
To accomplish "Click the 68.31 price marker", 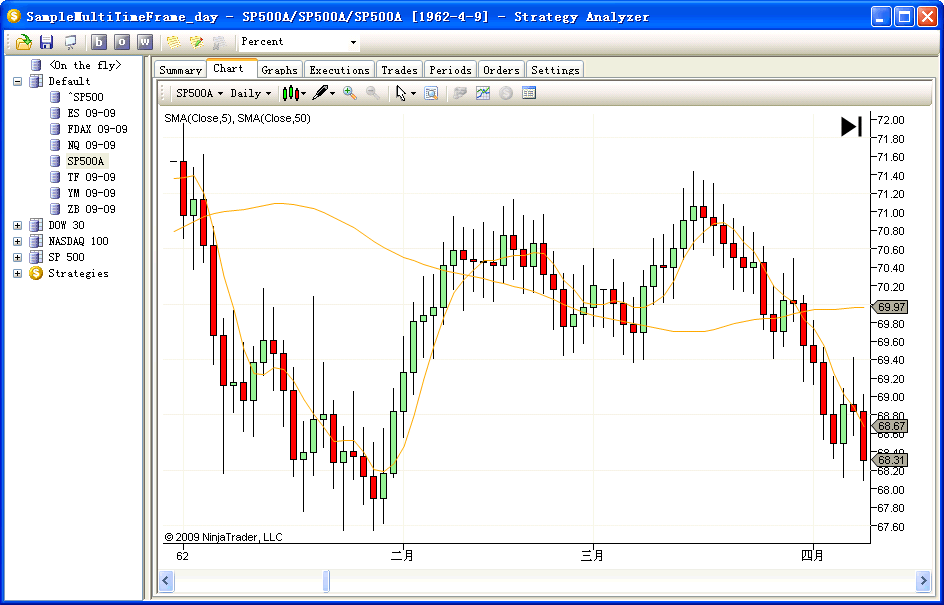I will (890, 460).
